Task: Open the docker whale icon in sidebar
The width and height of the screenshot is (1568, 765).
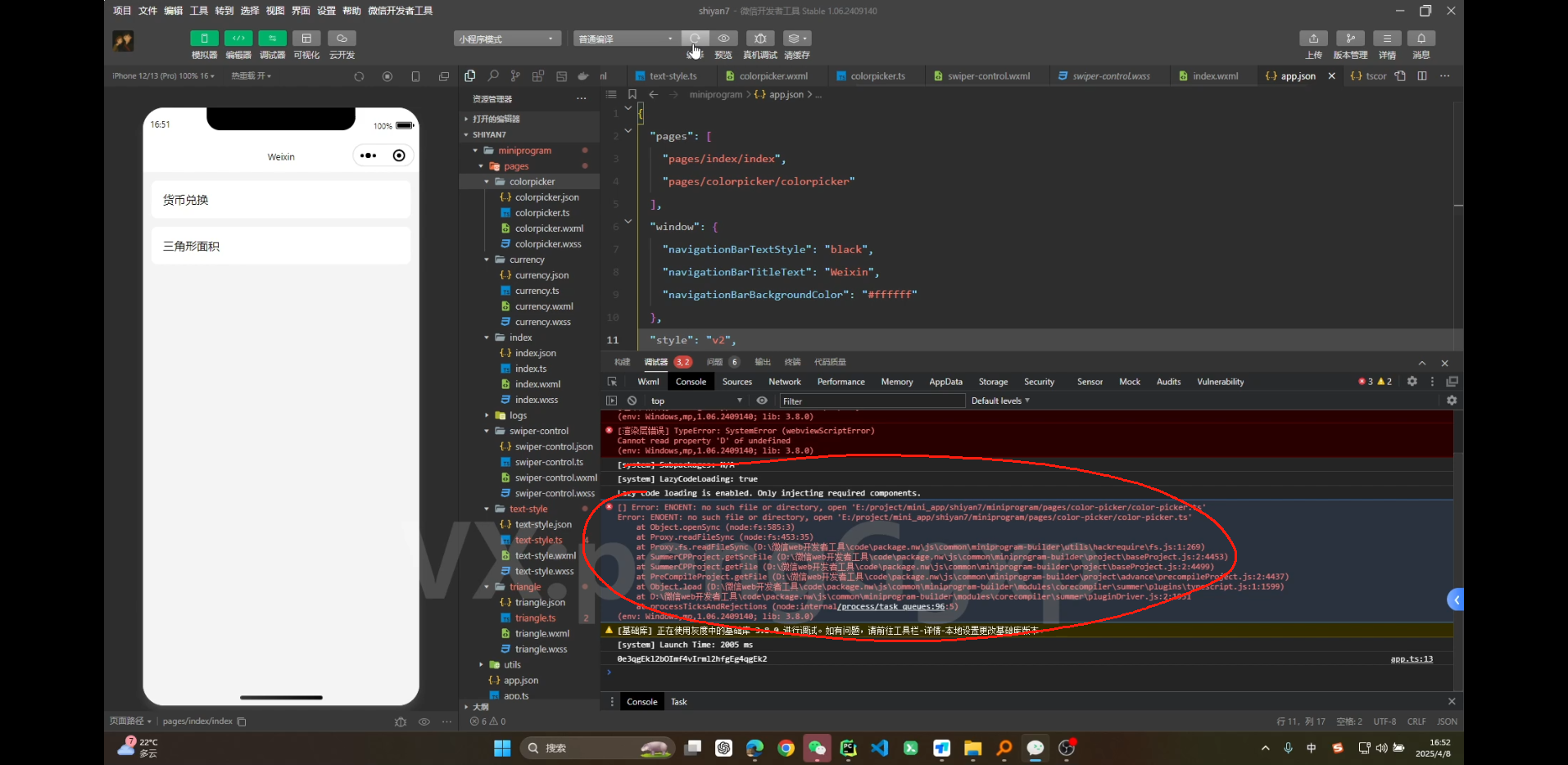Action: pyautogui.click(x=583, y=76)
